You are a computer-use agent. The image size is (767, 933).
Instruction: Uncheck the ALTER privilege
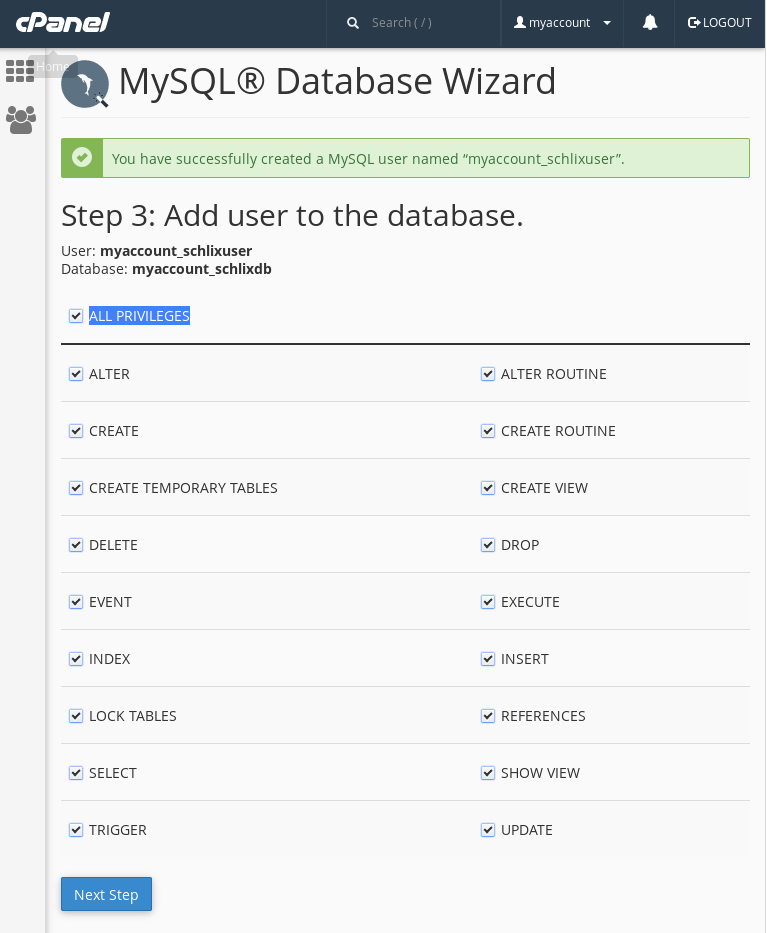(76, 374)
